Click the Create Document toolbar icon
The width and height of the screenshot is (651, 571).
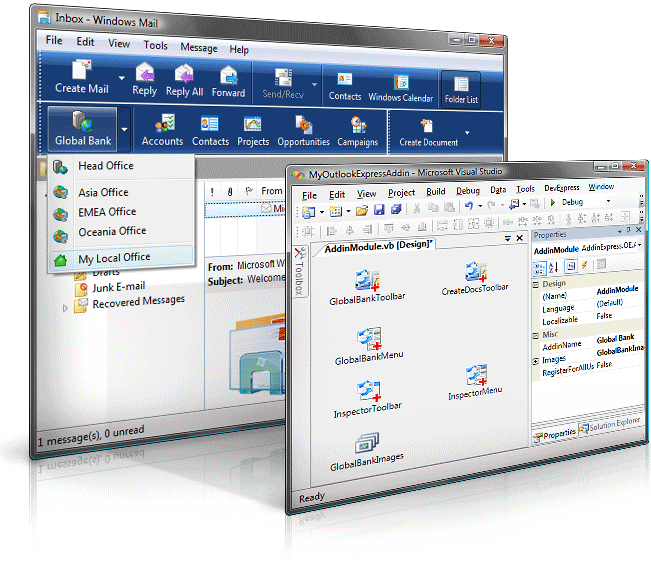(x=426, y=125)
